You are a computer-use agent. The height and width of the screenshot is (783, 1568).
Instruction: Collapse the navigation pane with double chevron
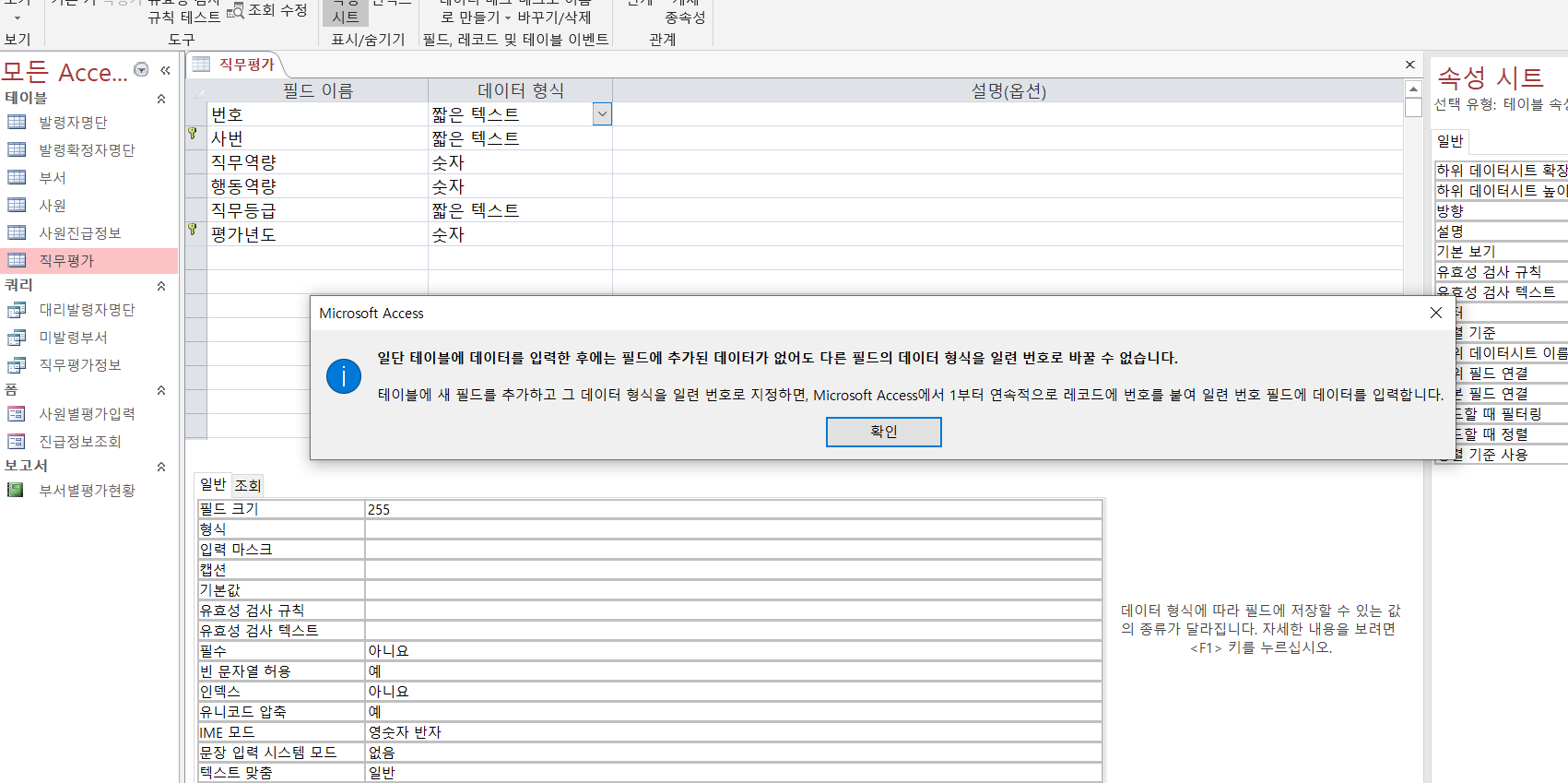165,70
